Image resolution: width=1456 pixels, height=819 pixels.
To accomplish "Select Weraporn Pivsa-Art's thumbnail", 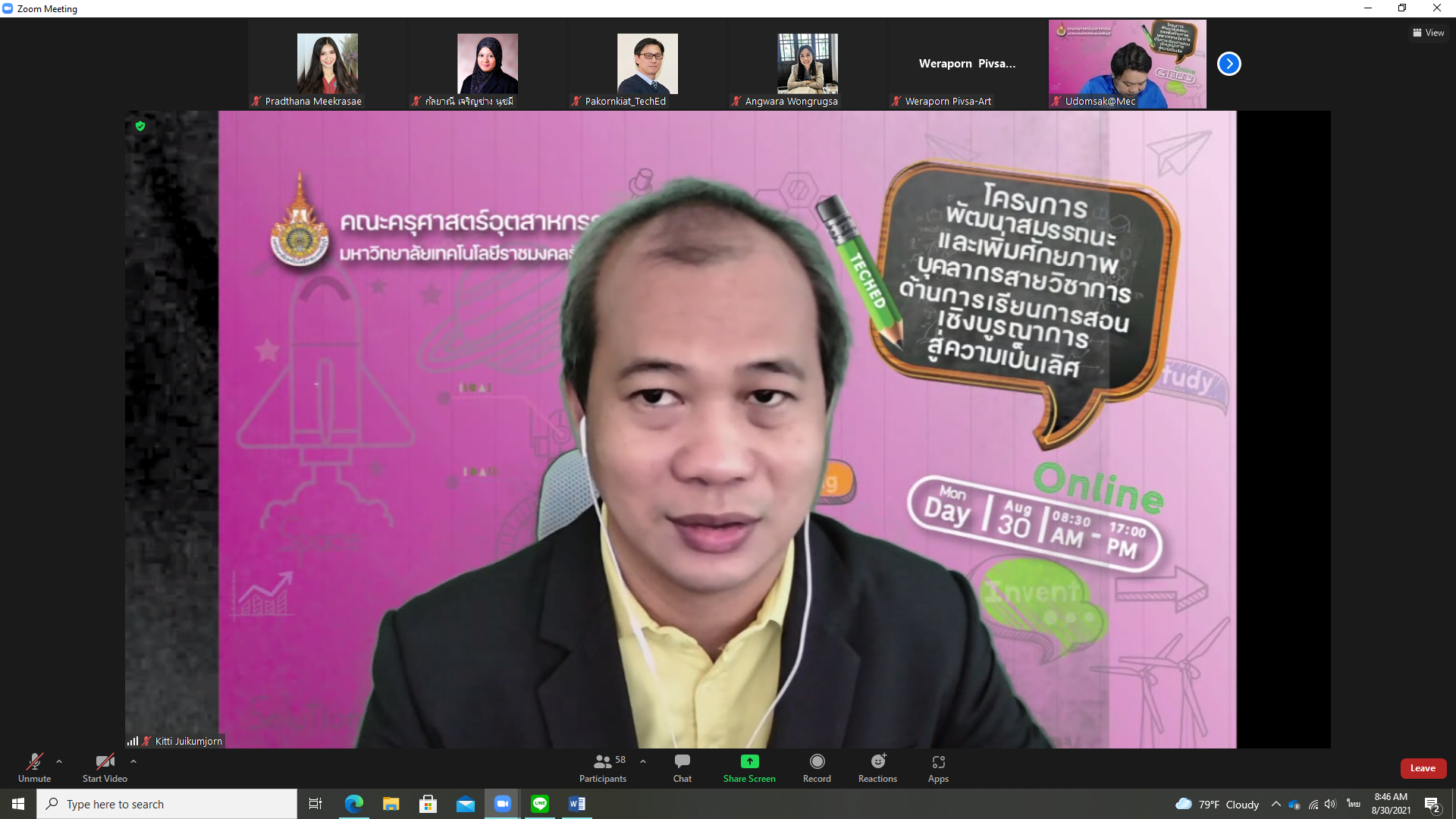I will tap(968, 64).
